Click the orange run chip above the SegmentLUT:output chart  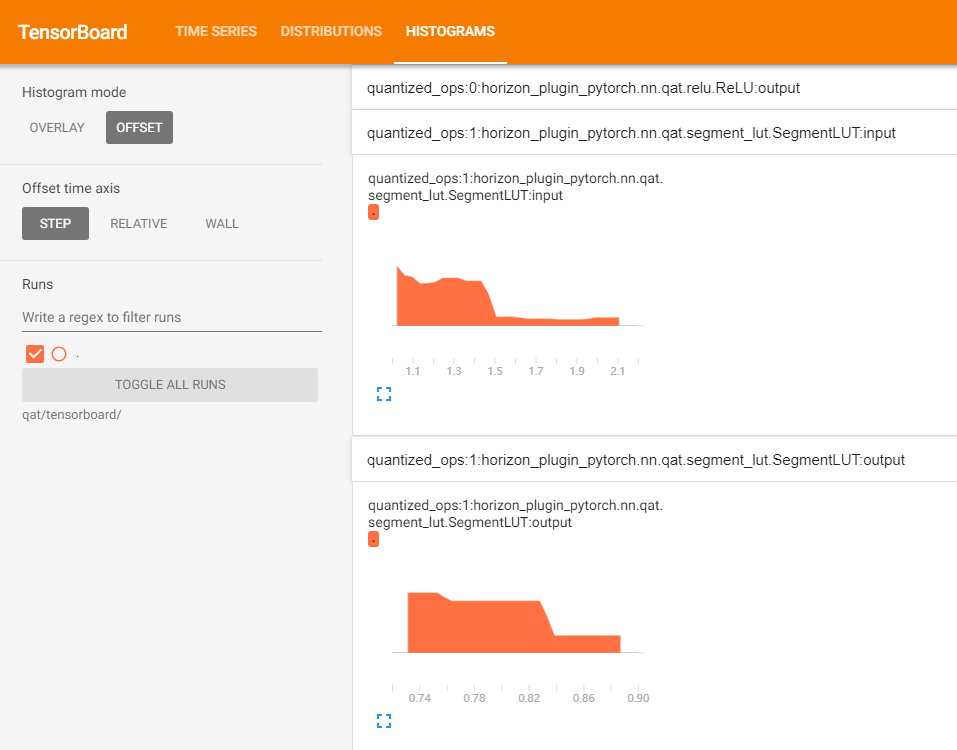tap(373, 540)
